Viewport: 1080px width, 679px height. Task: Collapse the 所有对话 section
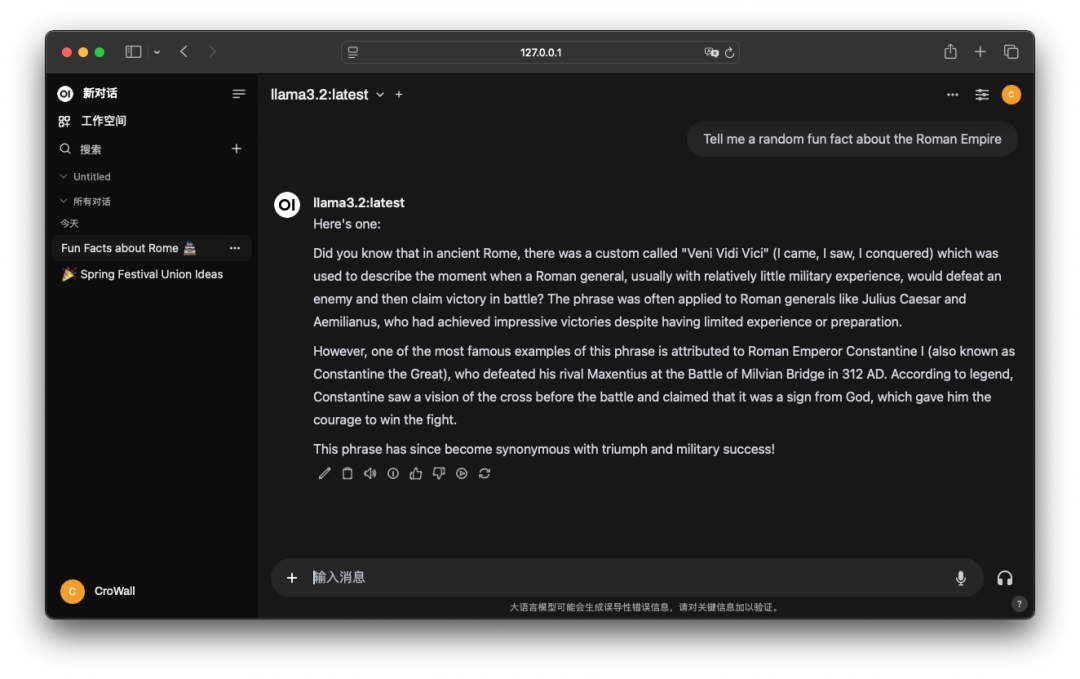click(x=85, y=201)
